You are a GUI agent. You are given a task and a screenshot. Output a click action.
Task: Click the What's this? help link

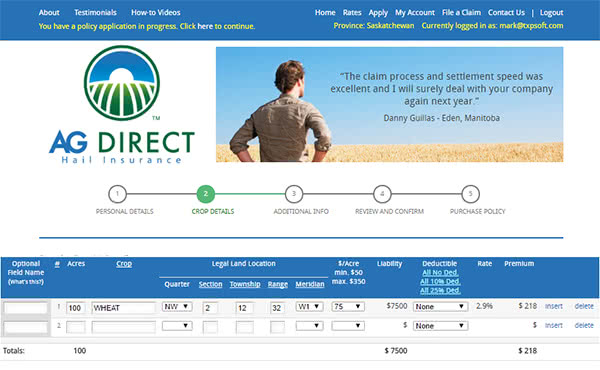(x=26, y=282)
